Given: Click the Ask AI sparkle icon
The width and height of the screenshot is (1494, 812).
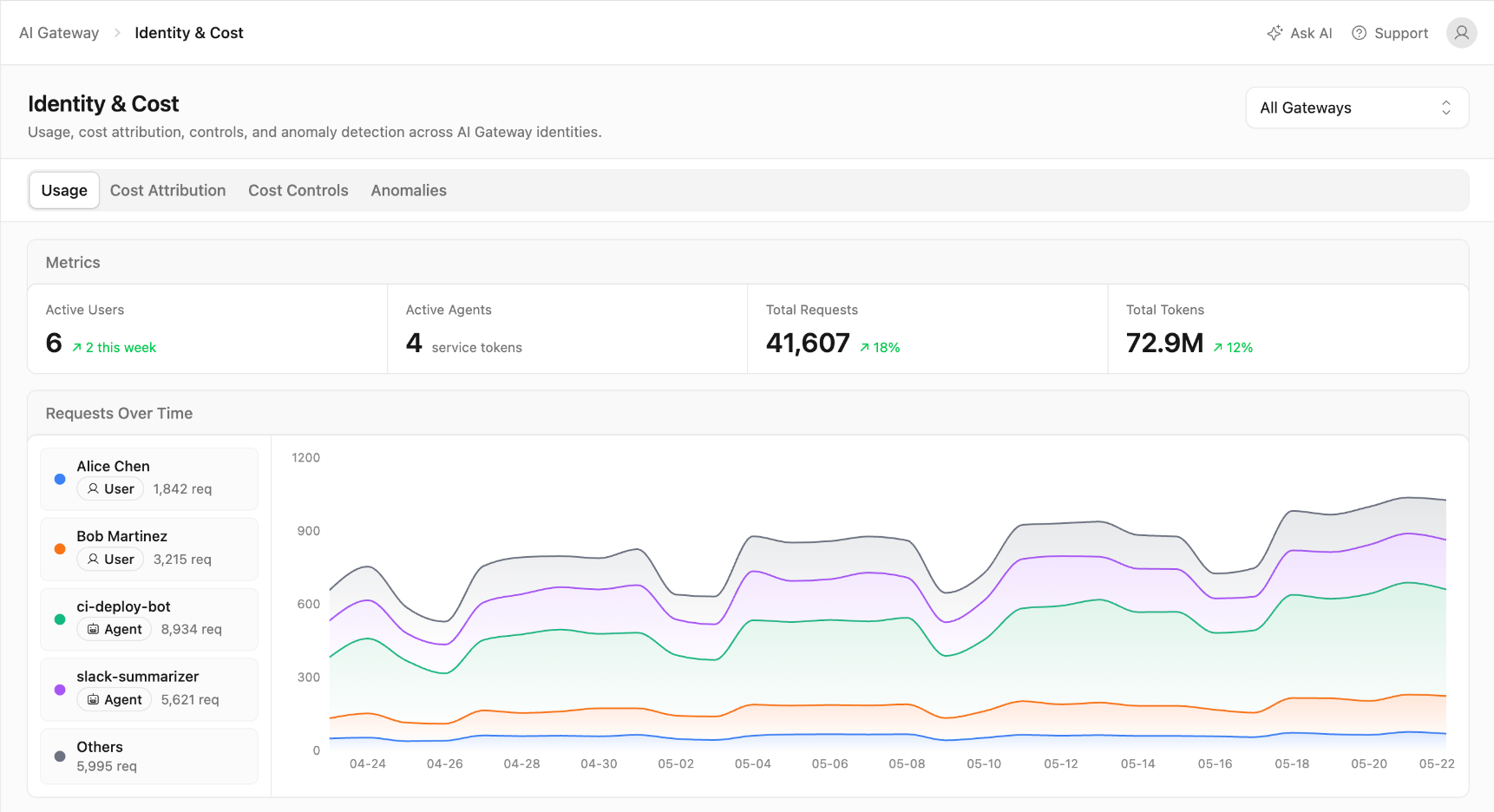Looking at the screenshot, I should (x=1274, y=33).
